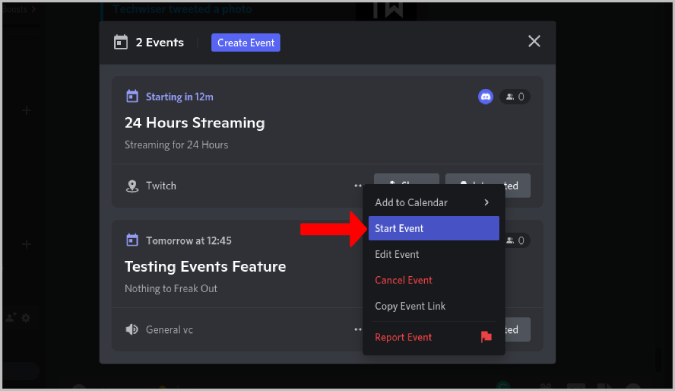Click Copy Event Link option
This screenshot has height=391, width=675.
point(433,306)
